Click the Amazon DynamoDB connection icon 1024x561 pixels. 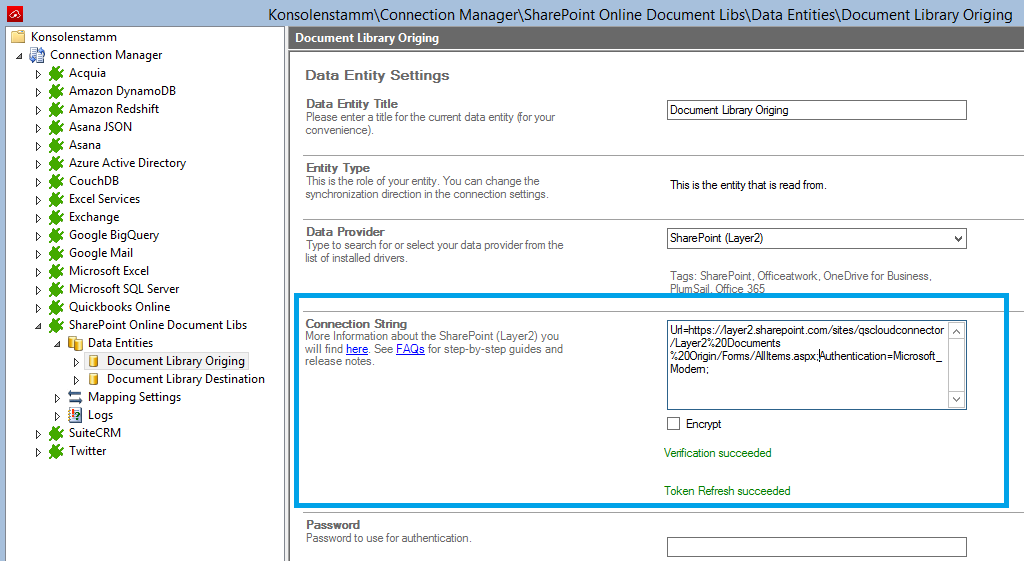tap(56, 91)
